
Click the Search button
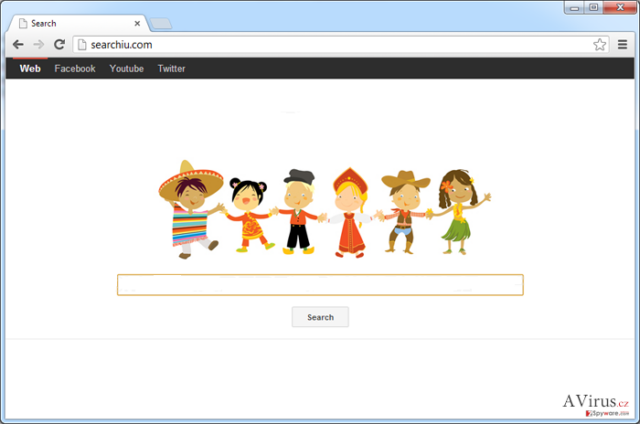click(x=320, y=317)
